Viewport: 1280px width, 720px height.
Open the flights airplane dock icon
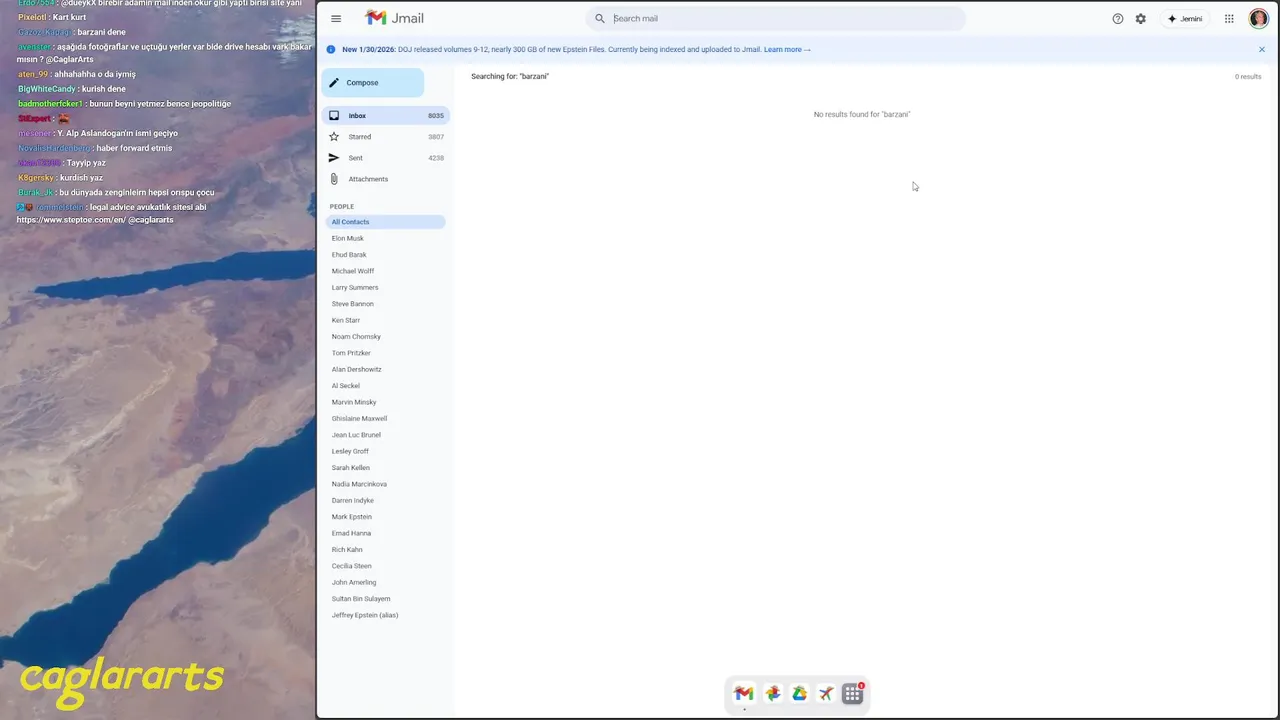(x=826, y=693)
